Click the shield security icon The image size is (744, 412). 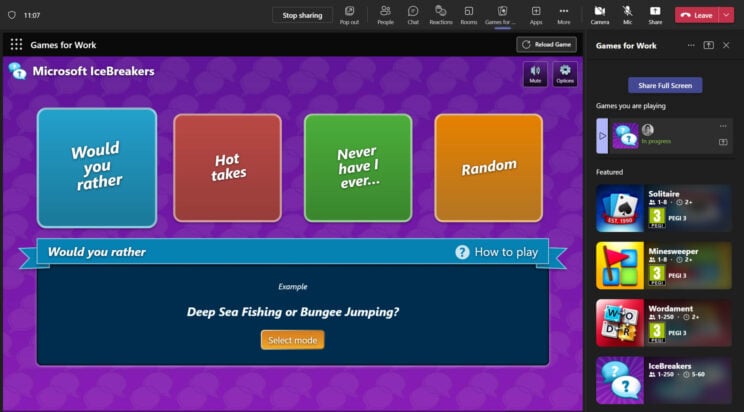(12, 15)
